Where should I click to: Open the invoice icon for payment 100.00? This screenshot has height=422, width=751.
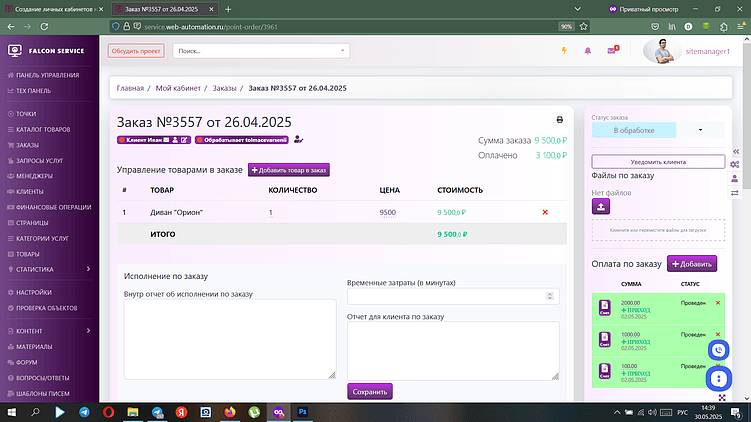(x=605, y=371)
